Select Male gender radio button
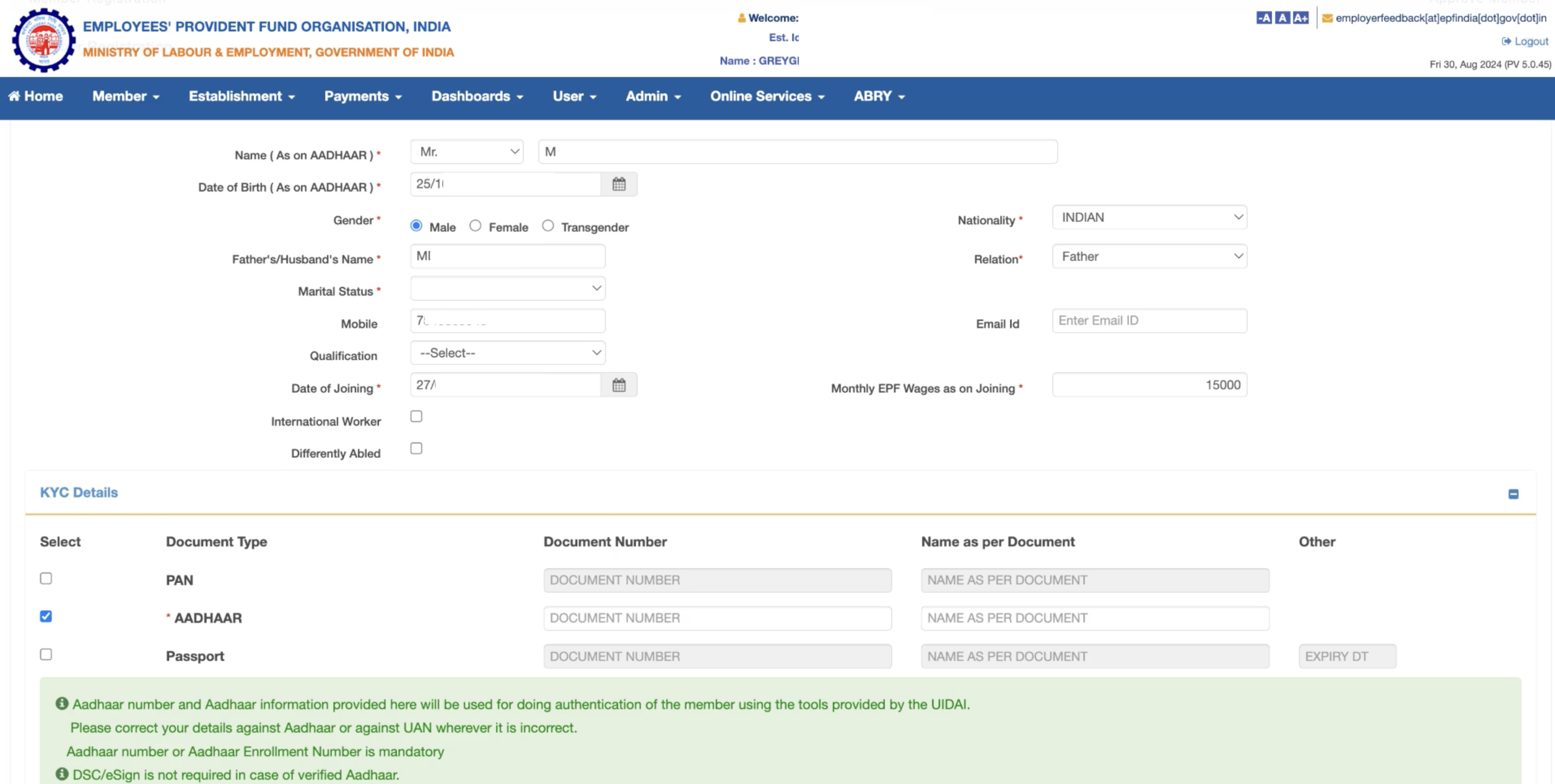The width and height of the screenshot is (1555, 784). tap(416, 225)
